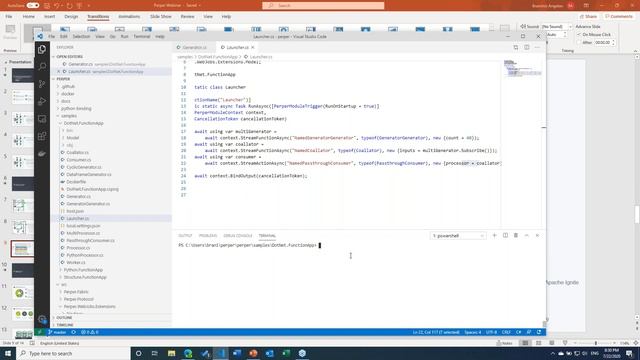
Task: Click the open changes icon in editor toolbar
Action: coord(516,47)
